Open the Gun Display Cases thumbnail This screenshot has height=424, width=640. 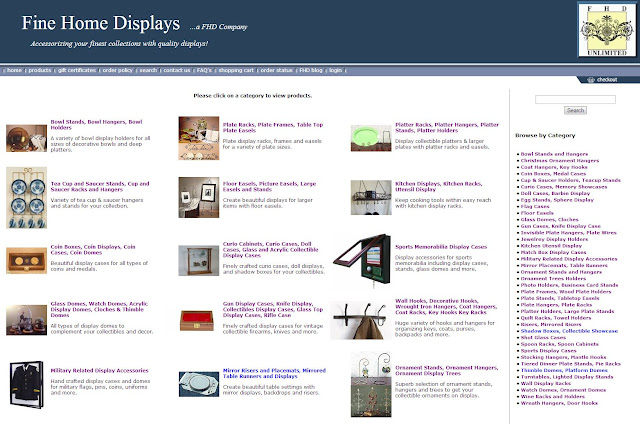tap(197, 320)
